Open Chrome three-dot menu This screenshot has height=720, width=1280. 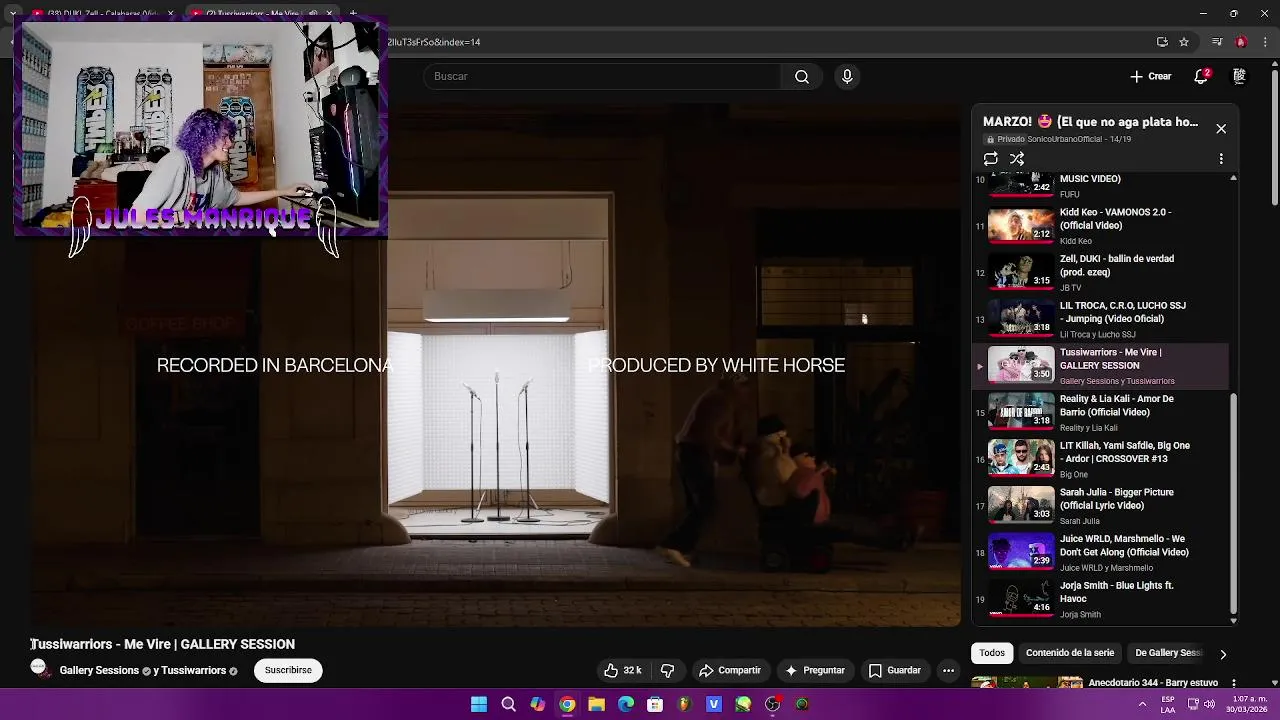click(x=1264, y=42)
